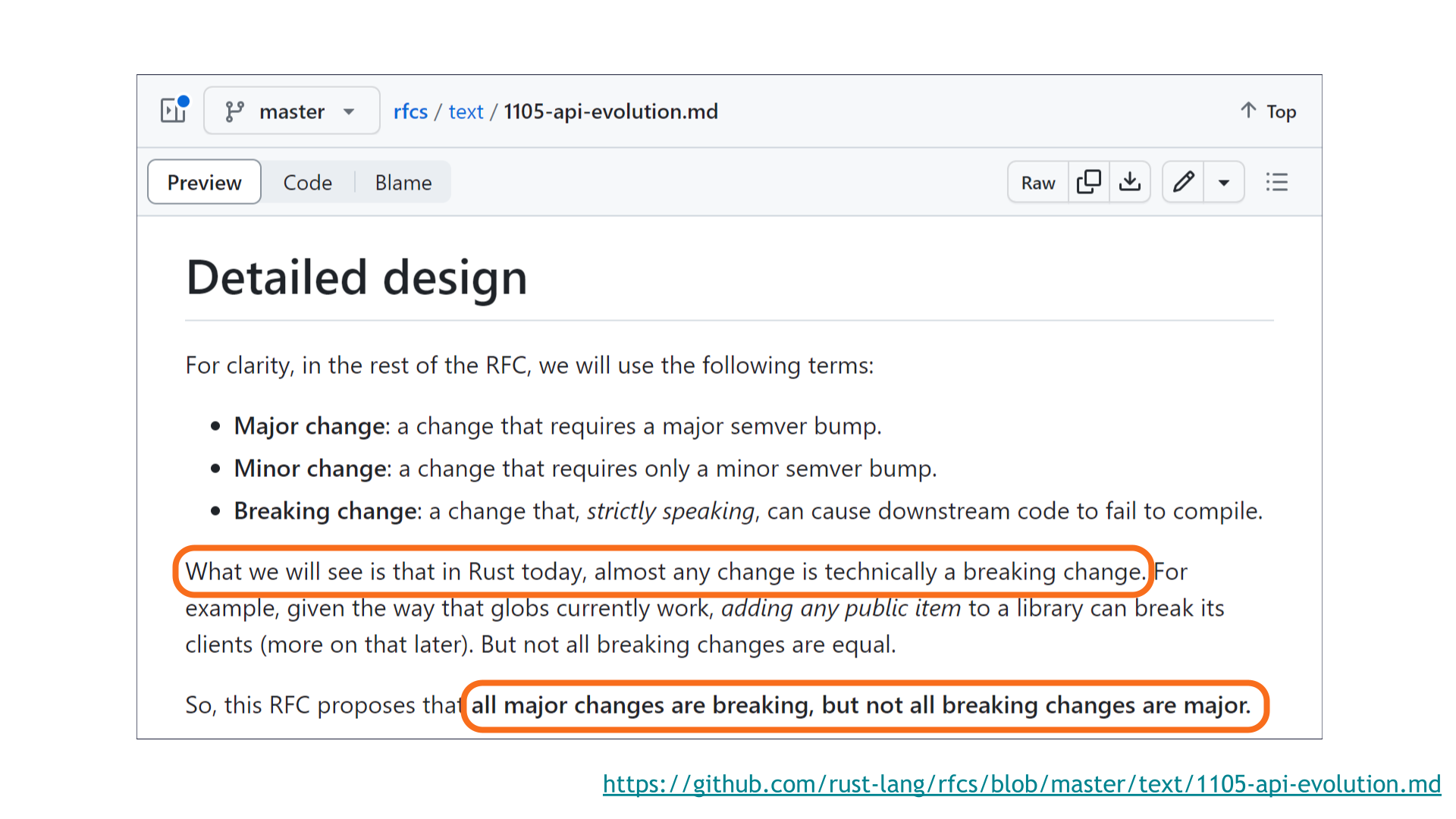
Task: Open the file tree side panel
Action: pos(173,110)
